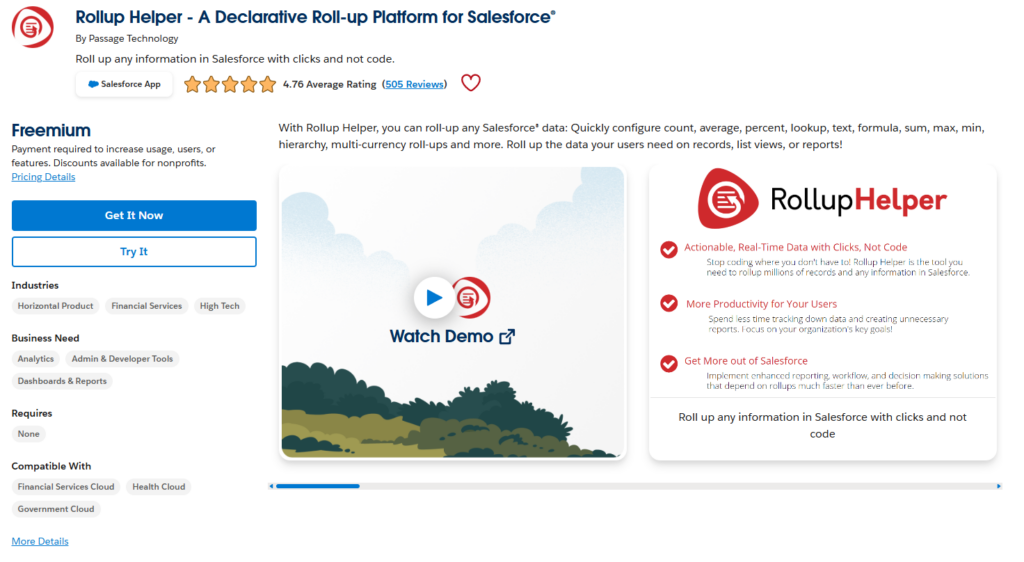
Task: Click the Compatible With section label
Action: [51, 466]
